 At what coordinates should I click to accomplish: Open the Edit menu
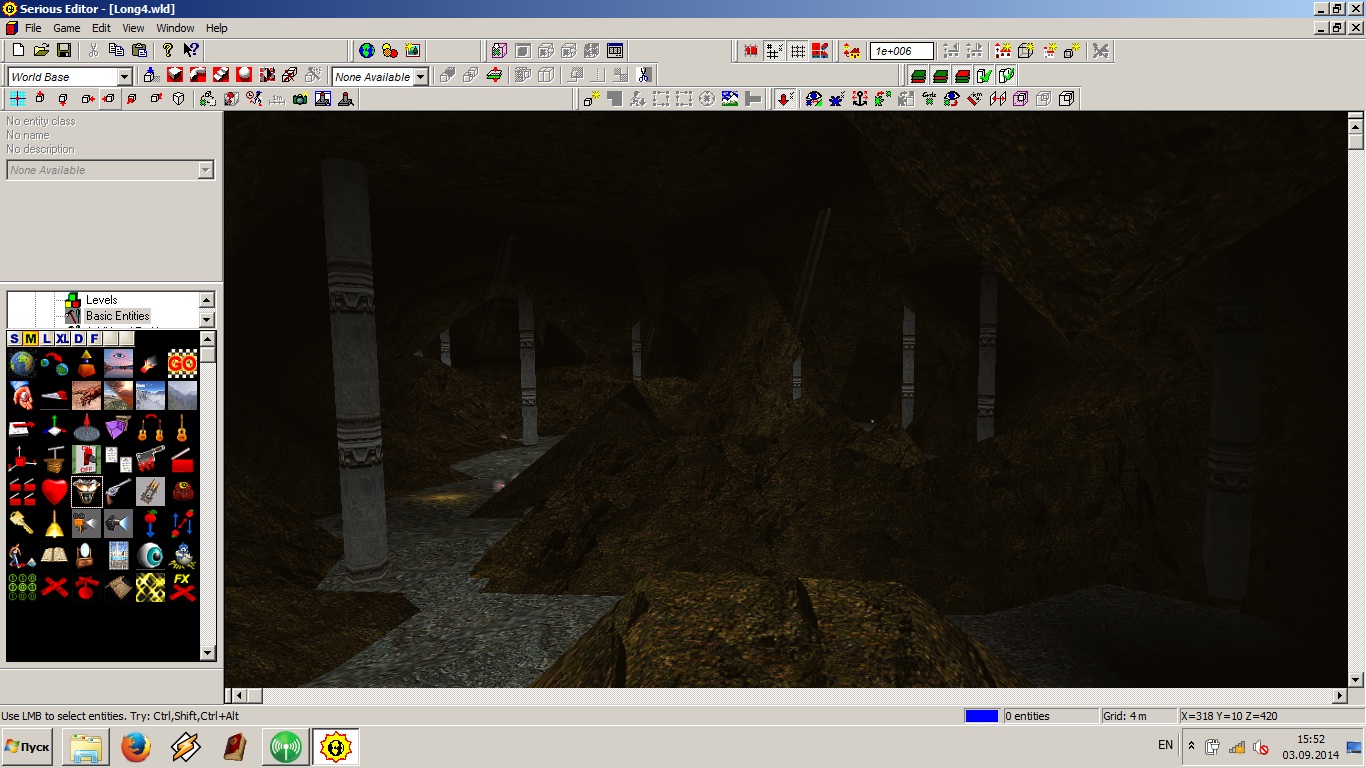pos(101,28)
